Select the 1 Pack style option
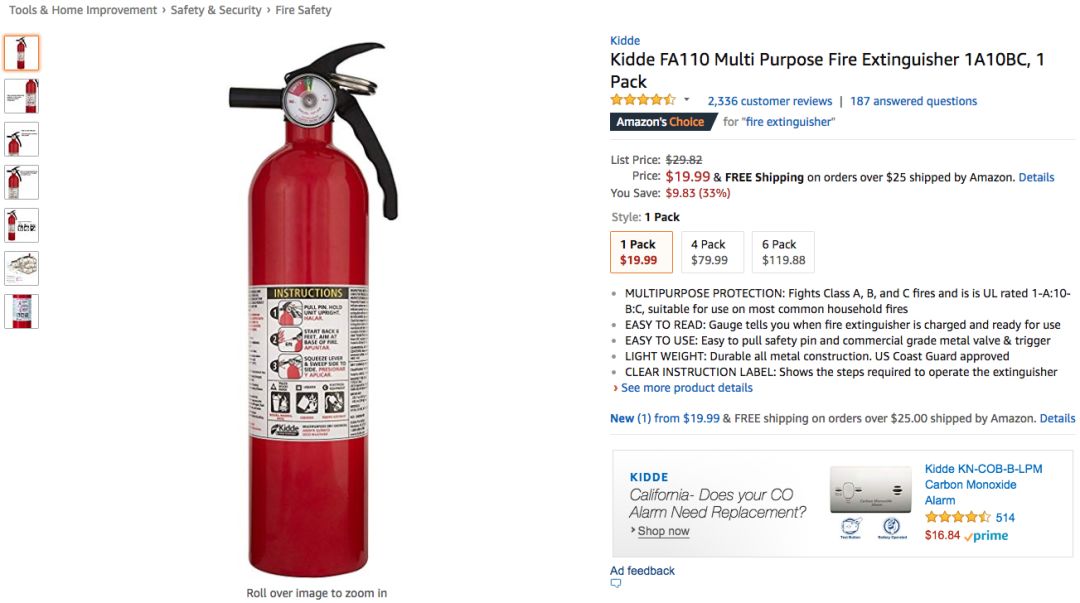Viewport: 1080px width, 603px height. point(641,252)
